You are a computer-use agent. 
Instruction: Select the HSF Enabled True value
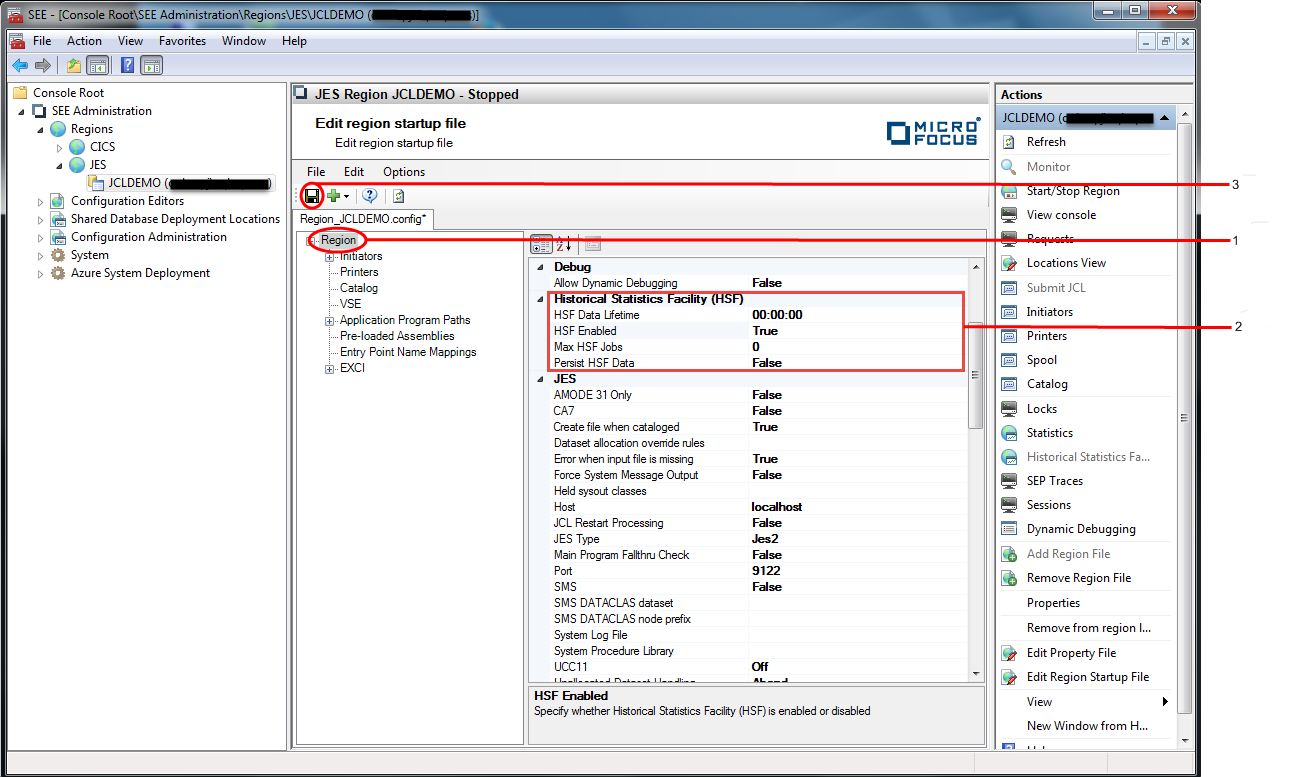(x=765, y=331)
